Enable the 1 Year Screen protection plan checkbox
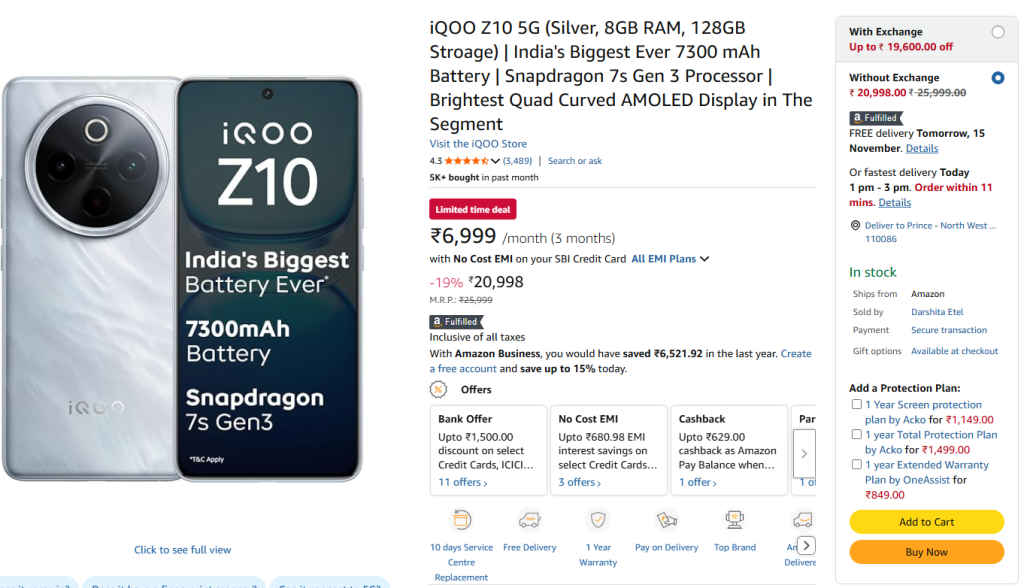The image size is (1024, 588). click(x=855, y=403)
